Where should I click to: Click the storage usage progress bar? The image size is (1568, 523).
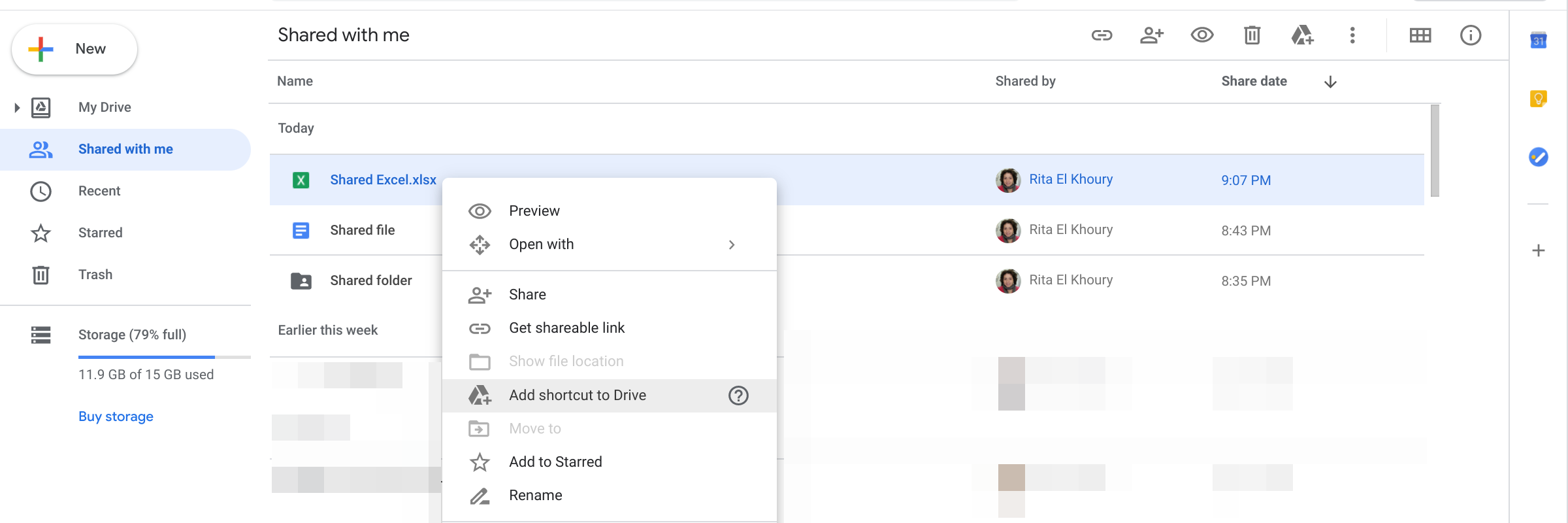pos(165,357)
